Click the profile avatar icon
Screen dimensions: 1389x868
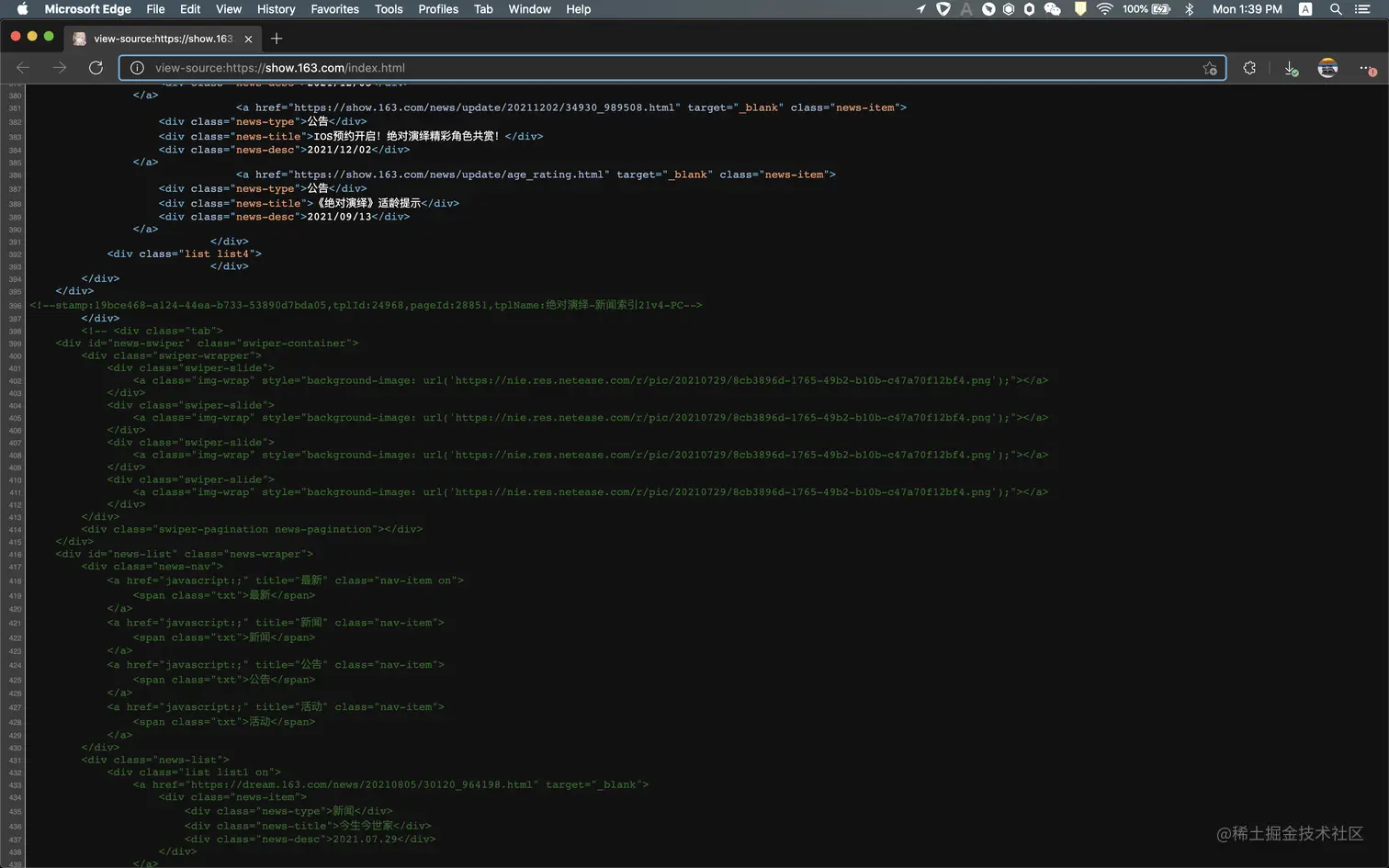pos(1327,68)
